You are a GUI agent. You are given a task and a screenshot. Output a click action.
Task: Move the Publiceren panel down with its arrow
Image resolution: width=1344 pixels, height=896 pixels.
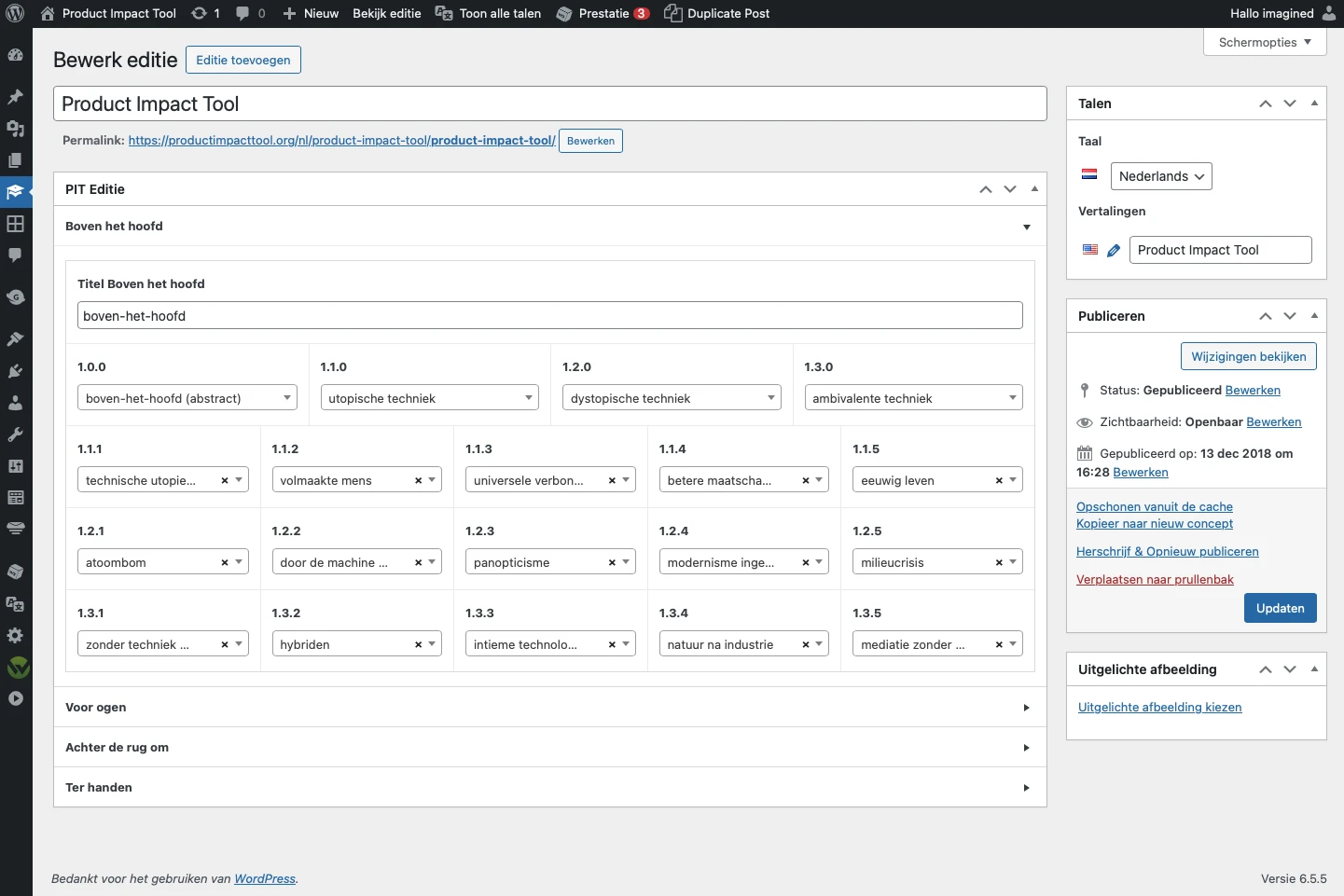point(1290,316)
